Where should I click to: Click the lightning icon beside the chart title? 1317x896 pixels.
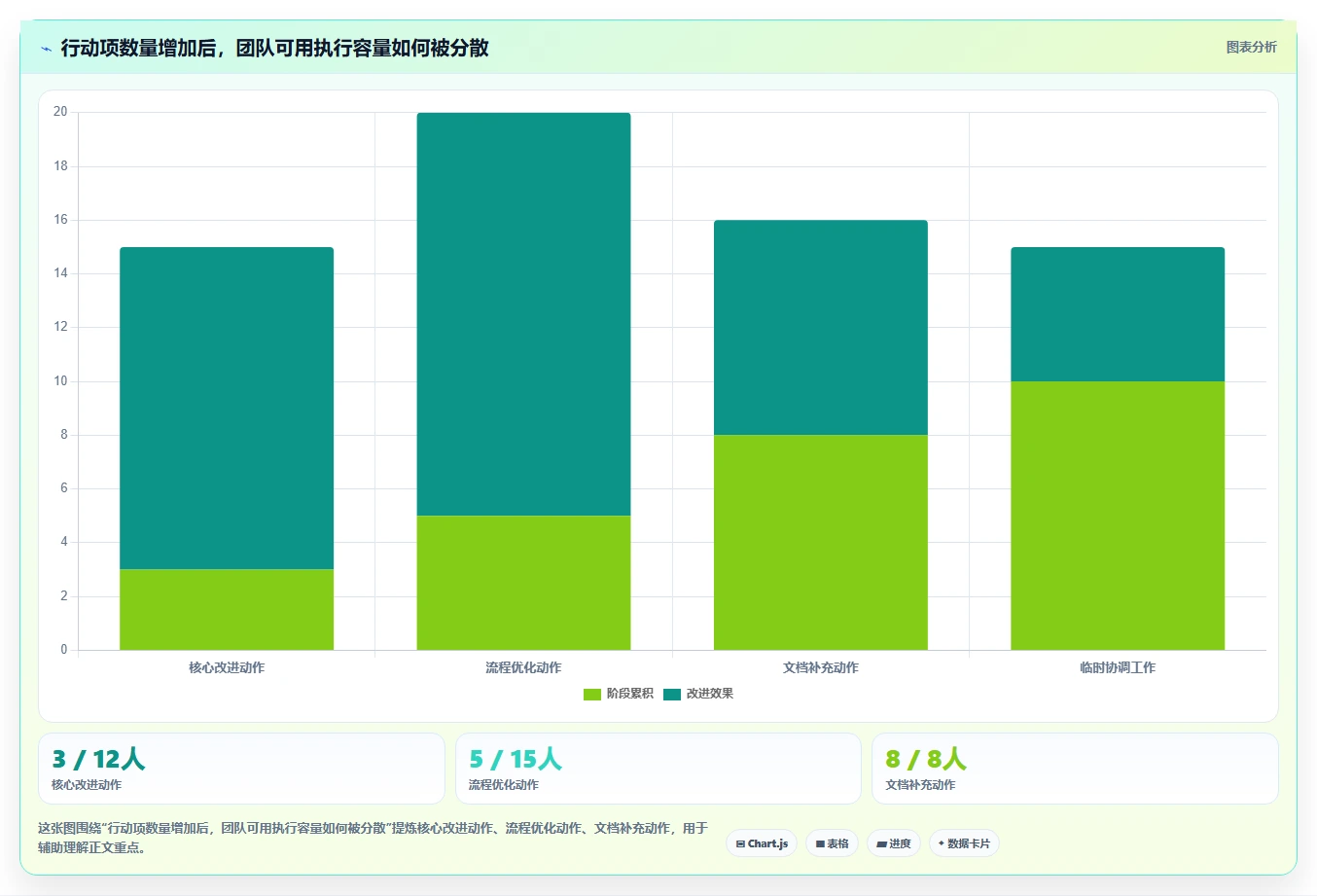point(46,49)
